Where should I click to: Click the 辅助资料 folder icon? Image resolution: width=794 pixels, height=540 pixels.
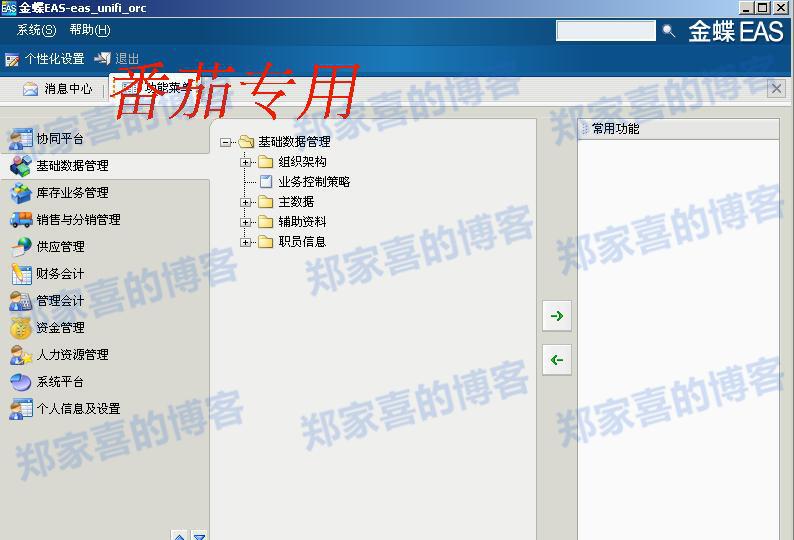point(265,222)
